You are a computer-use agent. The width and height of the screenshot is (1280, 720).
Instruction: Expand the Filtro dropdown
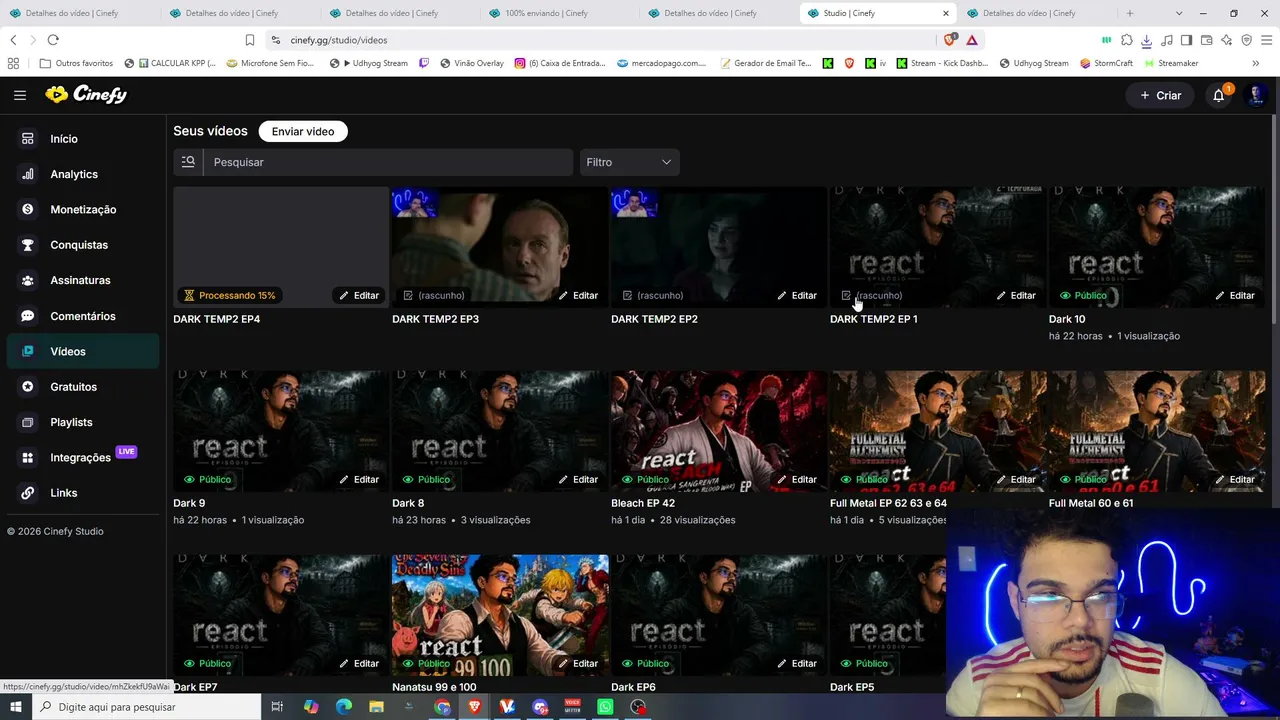(629, 162)
